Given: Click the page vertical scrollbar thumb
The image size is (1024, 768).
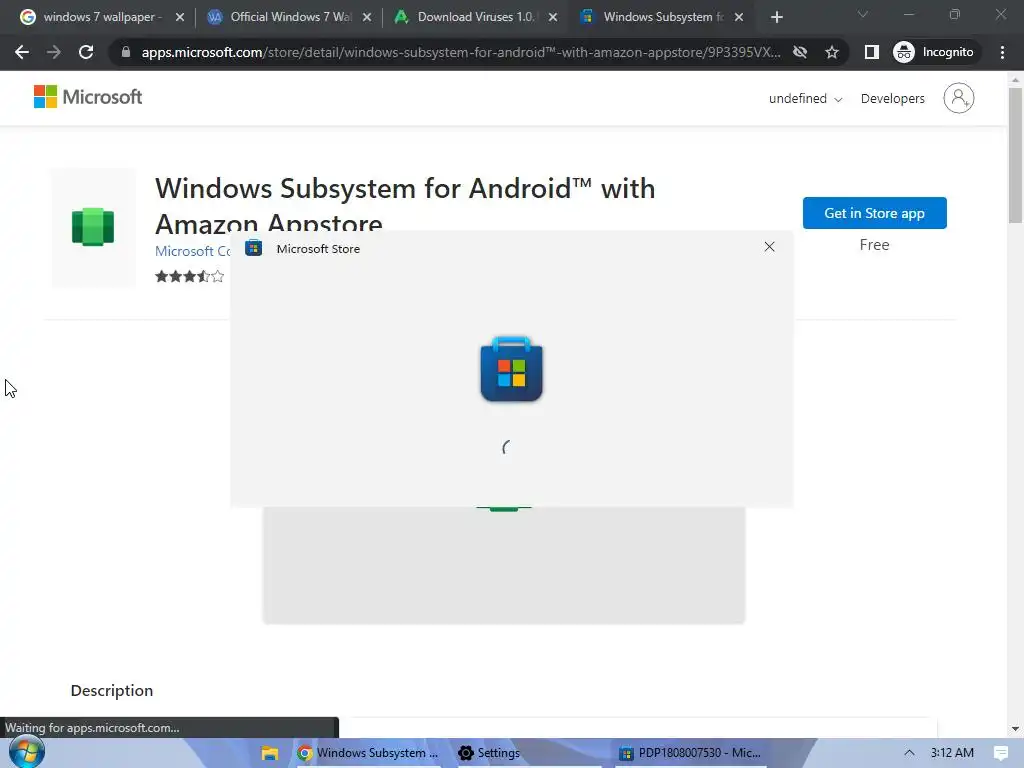Looking at the screenshot, I should 1015,155.
